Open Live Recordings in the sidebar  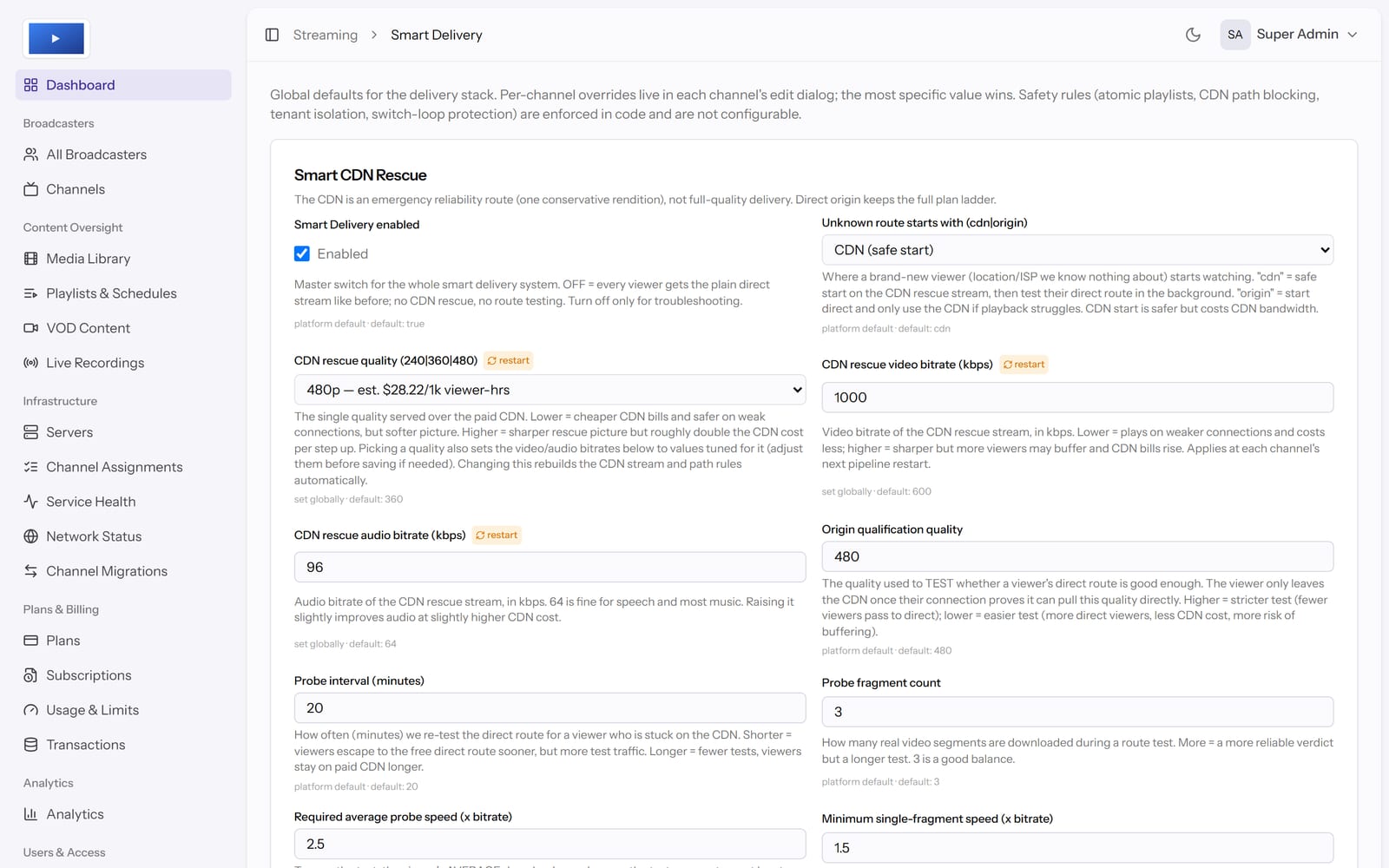(x=123, y=363)
